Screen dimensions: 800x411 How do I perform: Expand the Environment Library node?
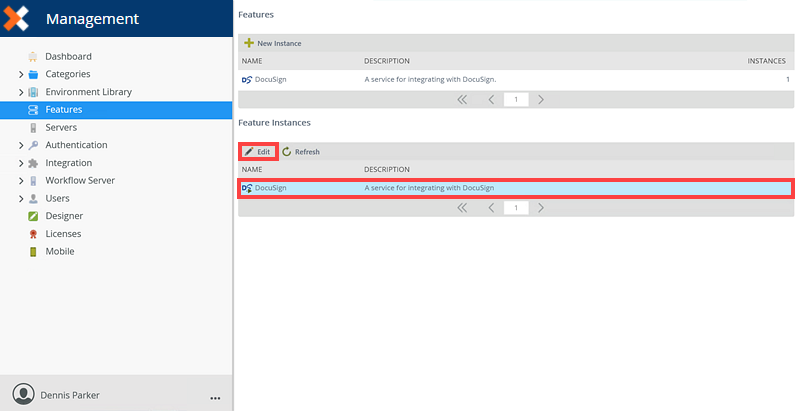coord(21,92)
